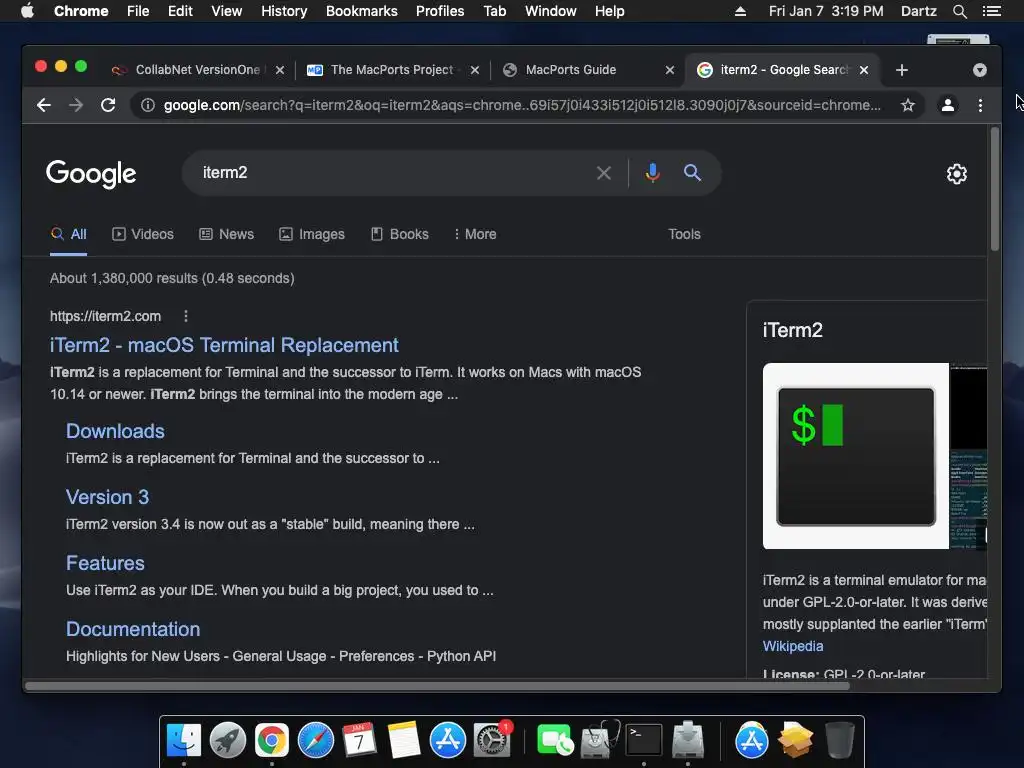Select the Books search filter
1024x768 pixels.
tap(400, 234)
